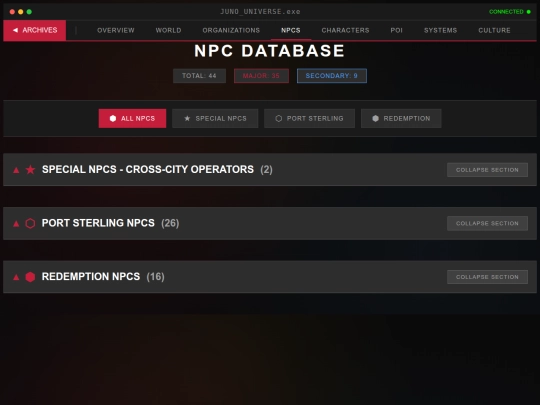Screen dimensions: 540x405
Task: Click the filled hexagon of Redemption section
Action: 30,277
